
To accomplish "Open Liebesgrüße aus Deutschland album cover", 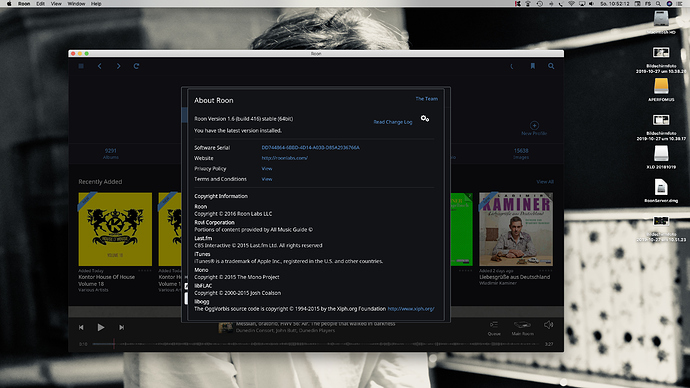I will 516,229.
